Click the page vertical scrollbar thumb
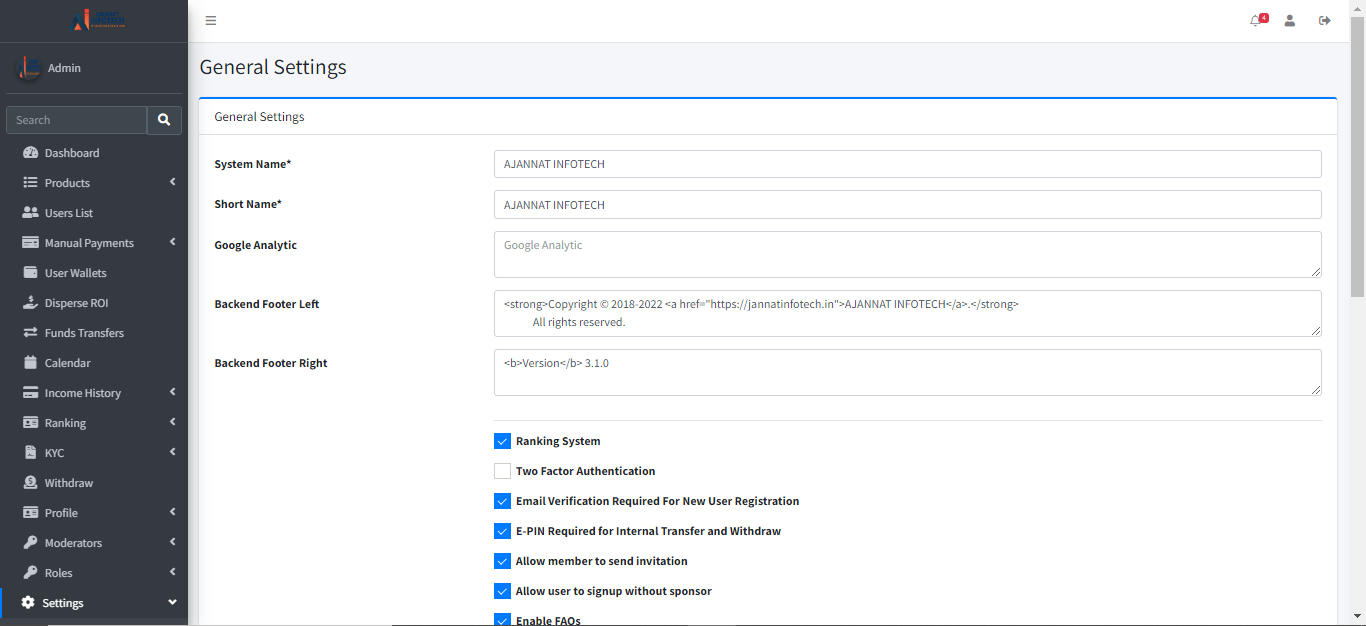 [x=1357, y=160]
